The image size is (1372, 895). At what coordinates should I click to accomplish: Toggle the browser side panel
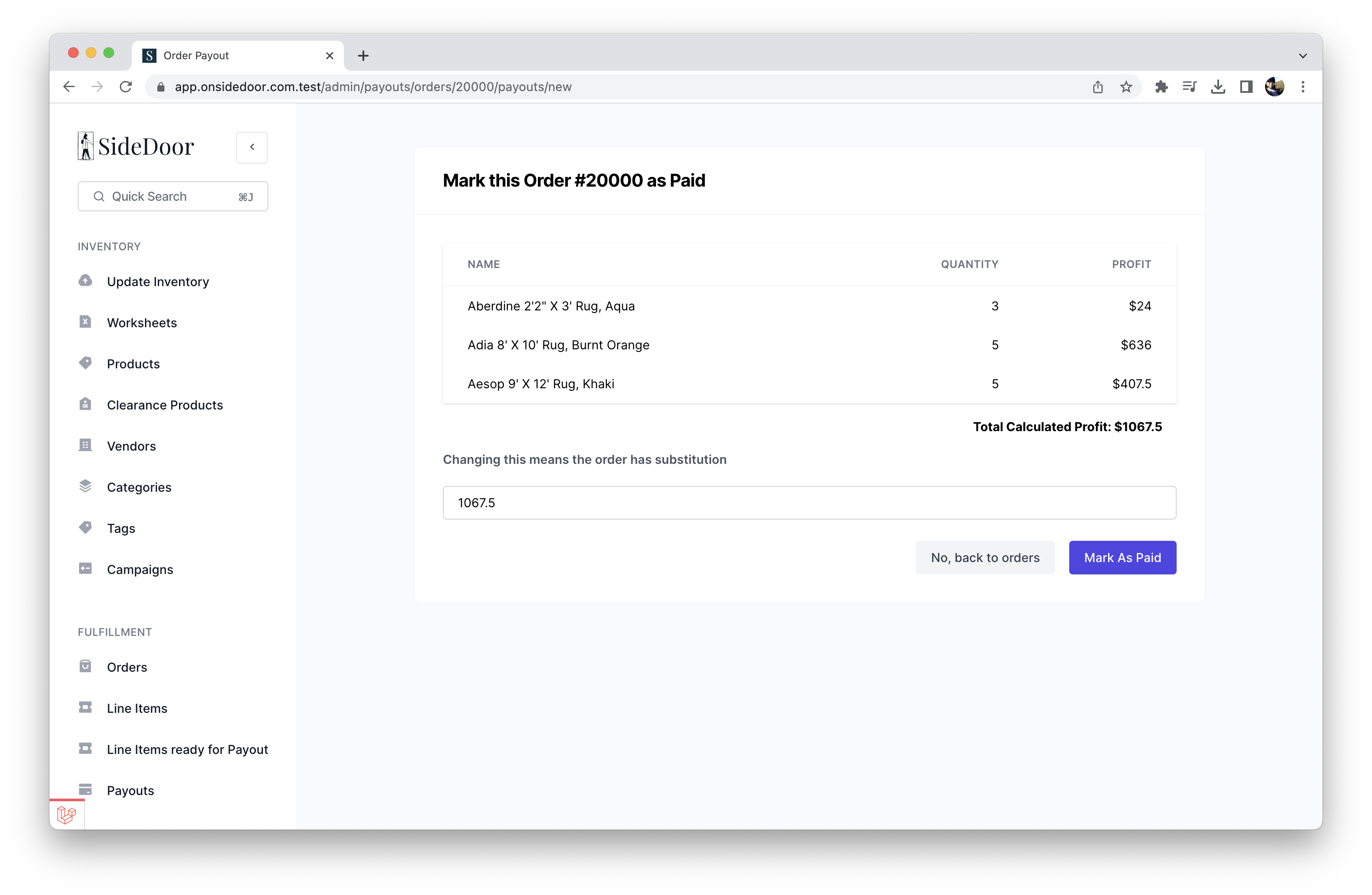(x=1246, y=87)
